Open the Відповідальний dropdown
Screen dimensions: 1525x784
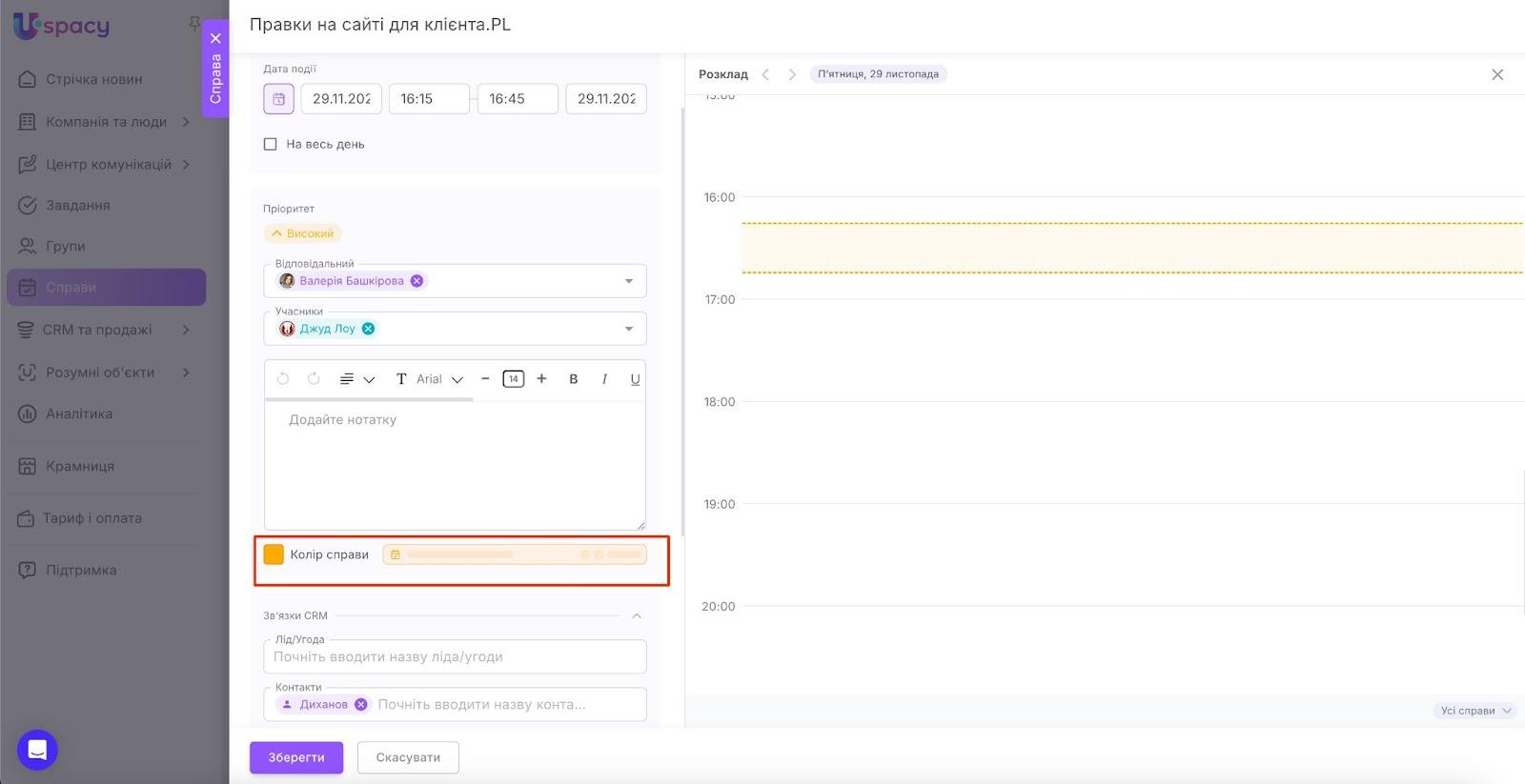click(x=628, y=281)
